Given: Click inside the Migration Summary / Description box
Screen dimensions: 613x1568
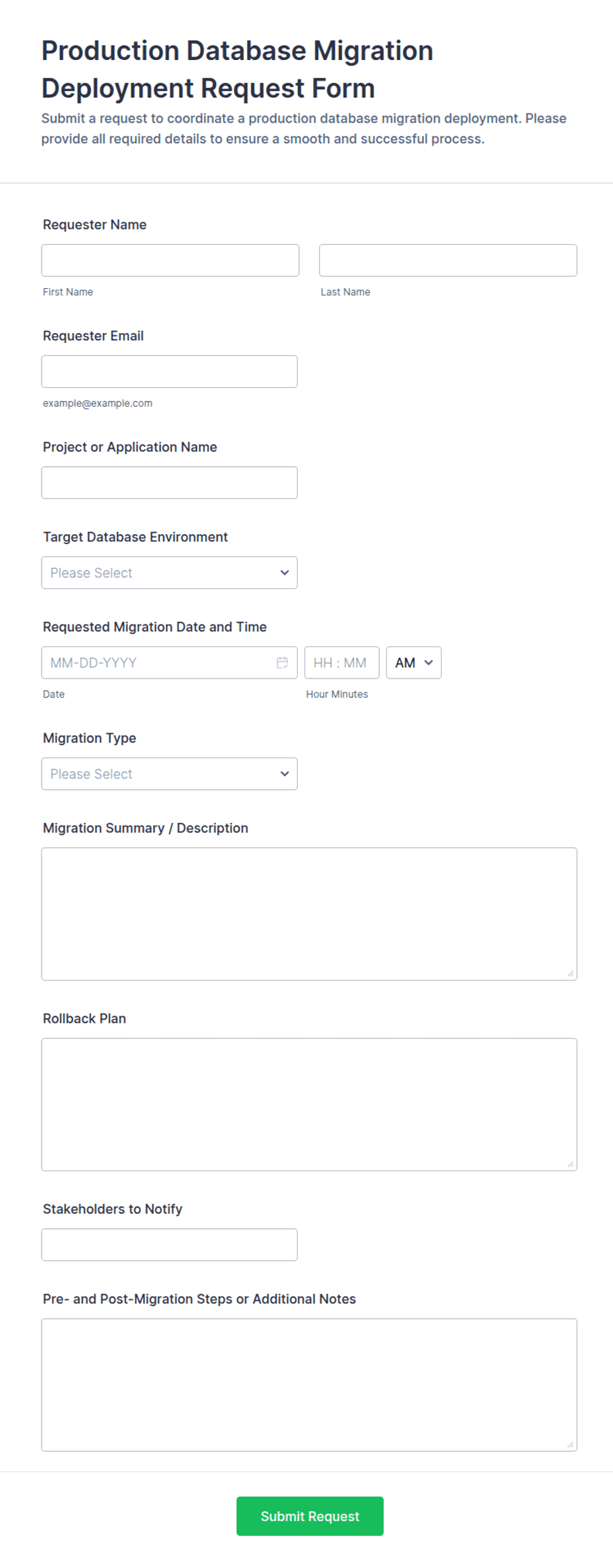Looking at the screenshot, I should (x=309, y=914).
